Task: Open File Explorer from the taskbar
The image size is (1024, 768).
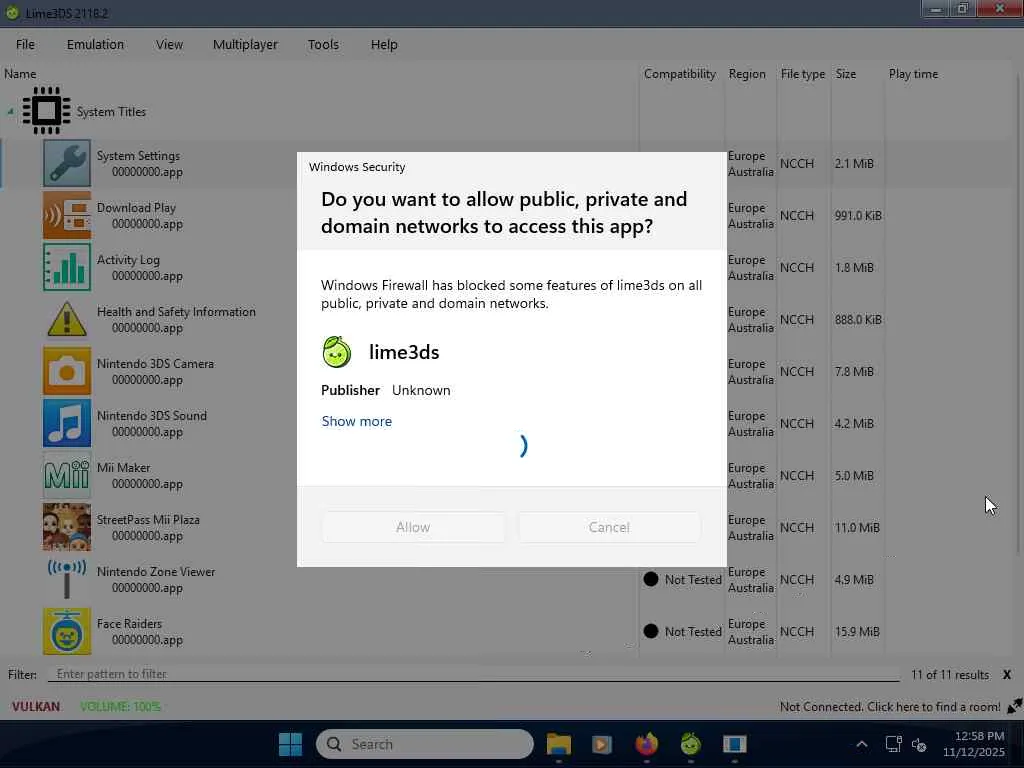Action: (558, 744)
